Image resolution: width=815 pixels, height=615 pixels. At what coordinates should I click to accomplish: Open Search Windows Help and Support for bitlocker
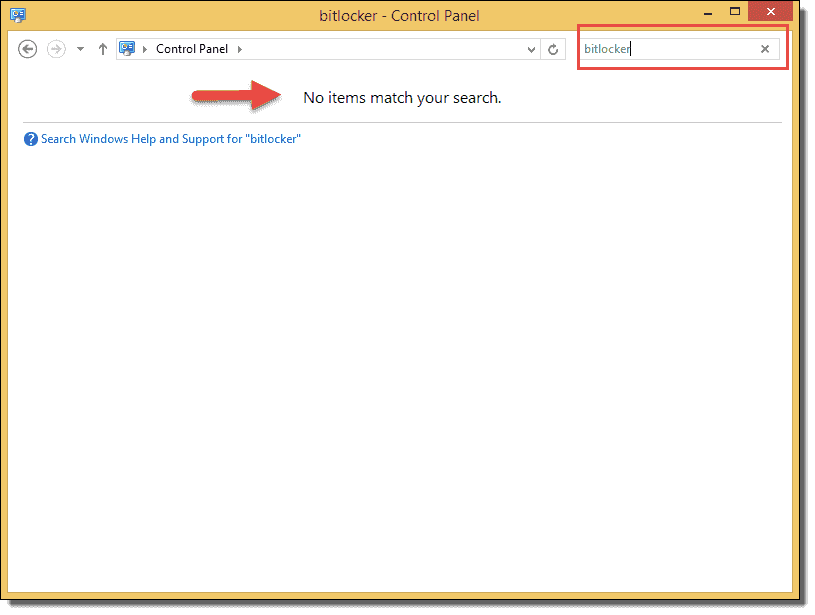pos(170,138)
